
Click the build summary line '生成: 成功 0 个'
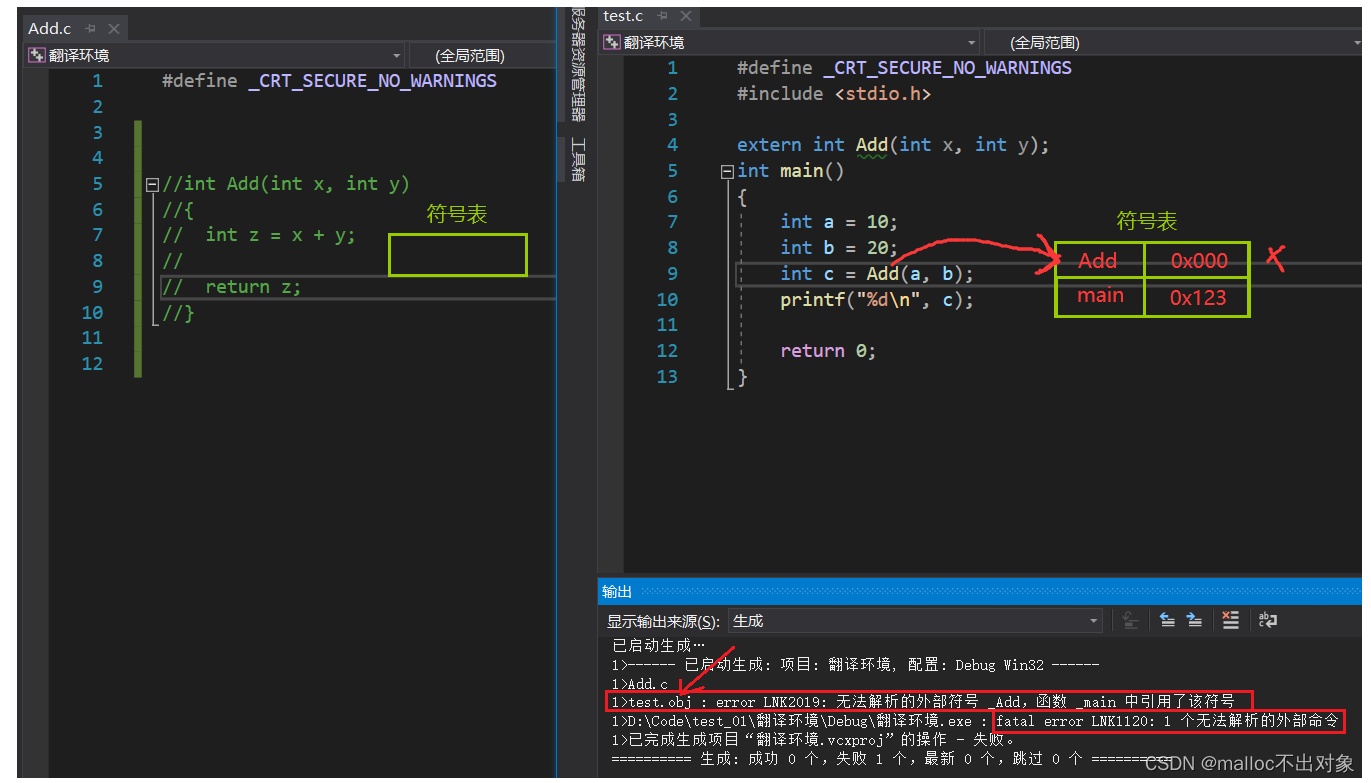pyautogui.click(x=890, y=759)
